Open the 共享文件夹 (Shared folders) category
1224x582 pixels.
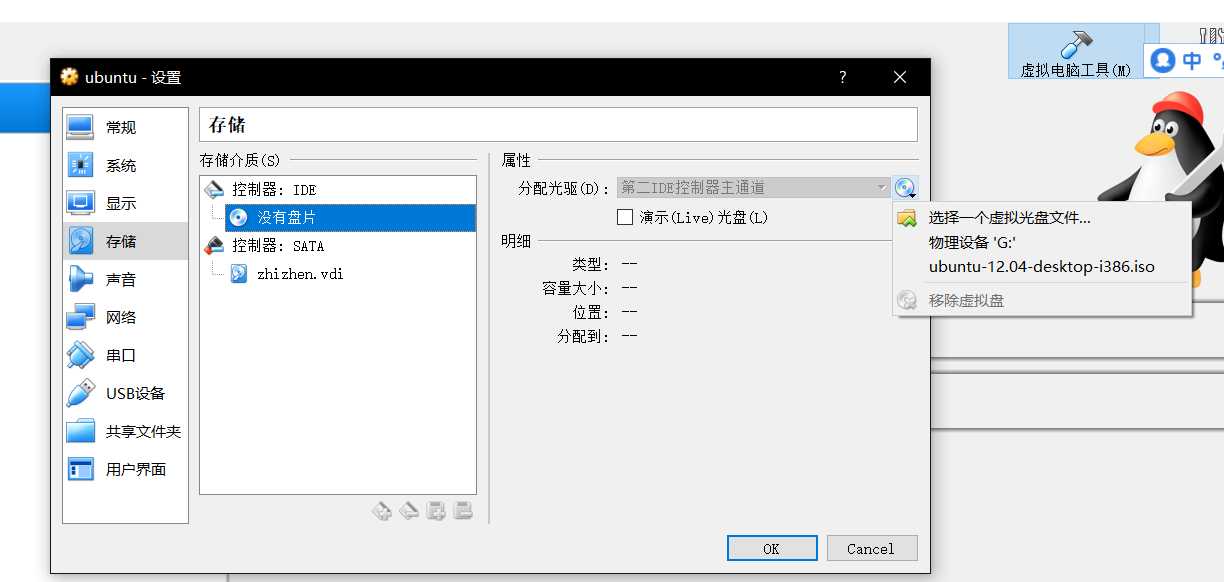click(125, 432)
